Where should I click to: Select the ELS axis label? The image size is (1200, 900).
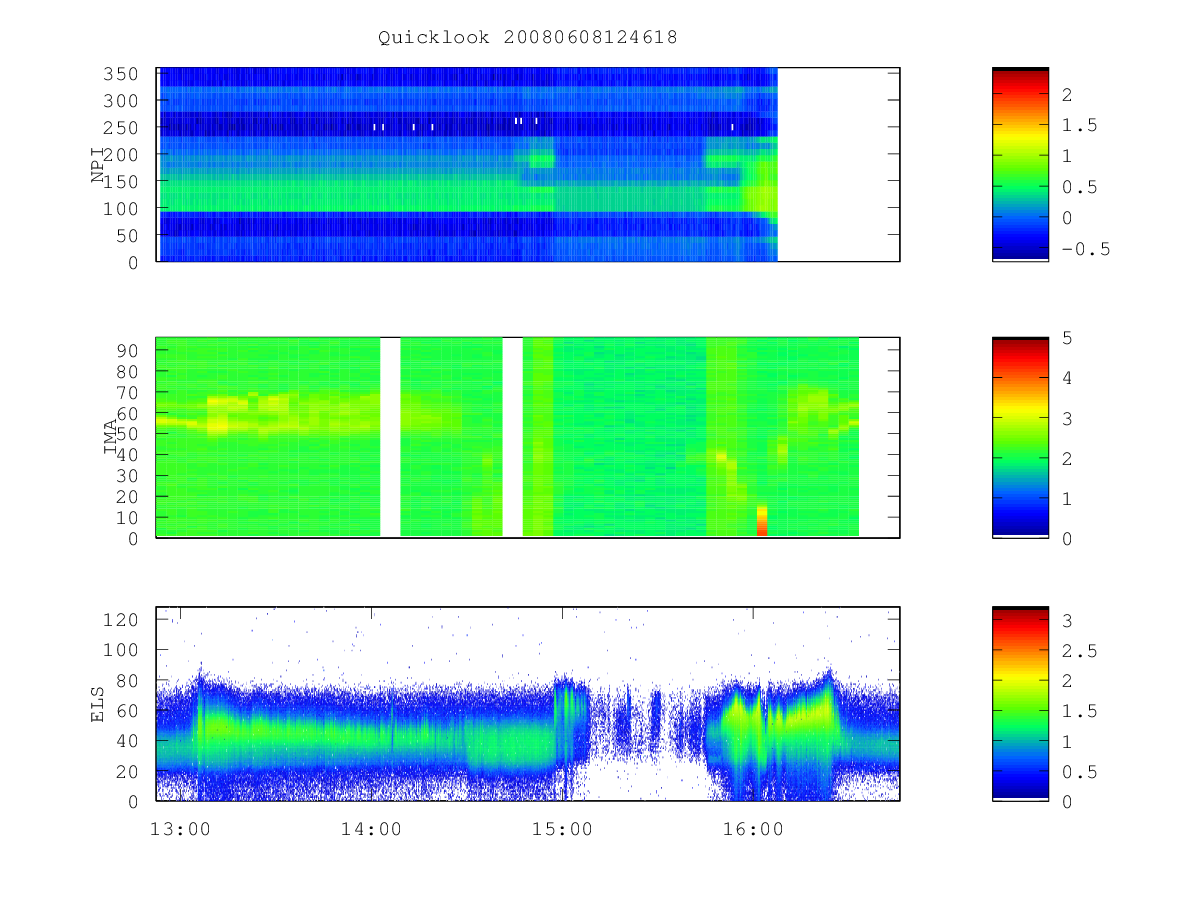pyautogui.click(x=98, y=704)
